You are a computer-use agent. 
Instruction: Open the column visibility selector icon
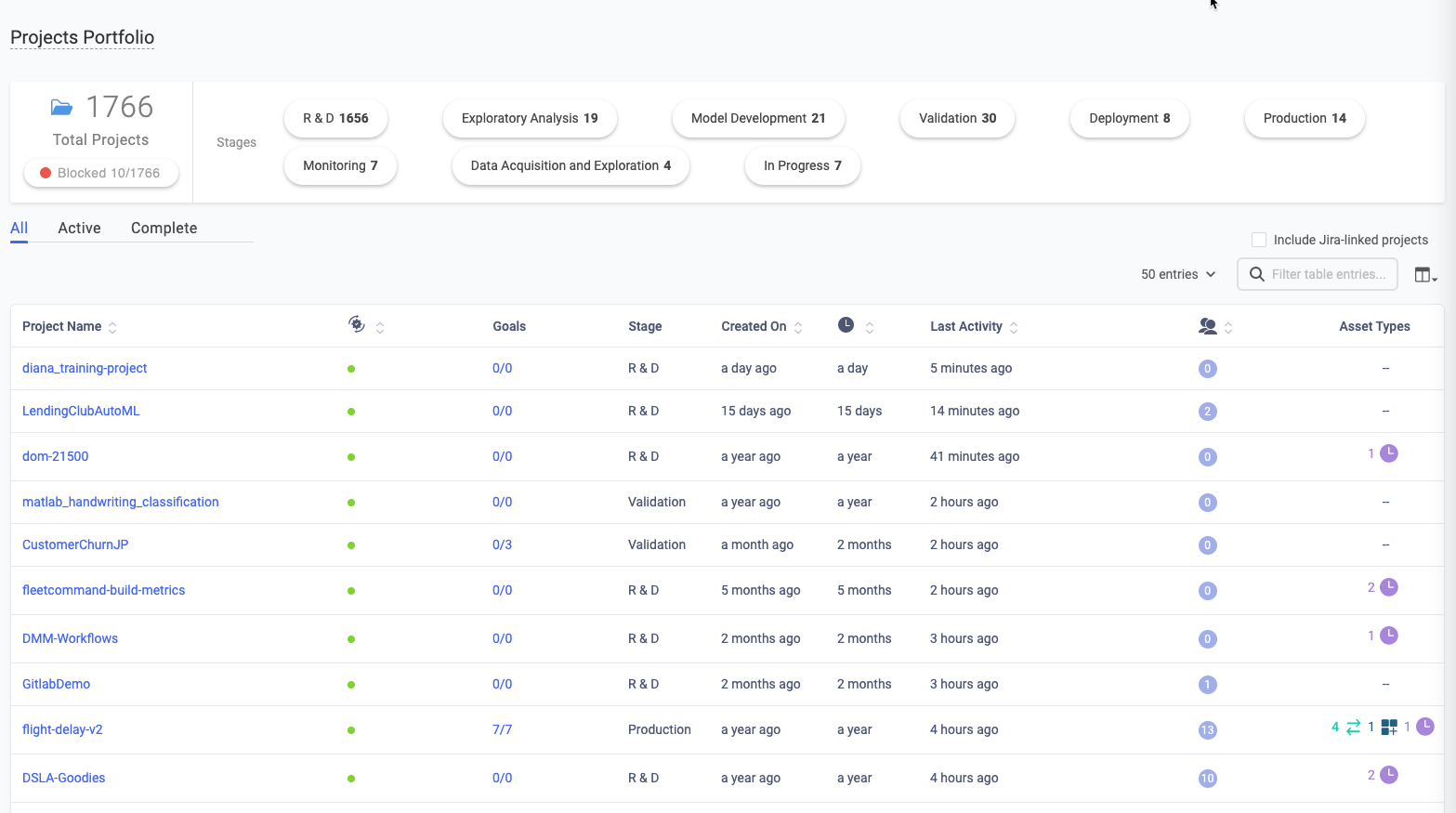coord(1424,275)
